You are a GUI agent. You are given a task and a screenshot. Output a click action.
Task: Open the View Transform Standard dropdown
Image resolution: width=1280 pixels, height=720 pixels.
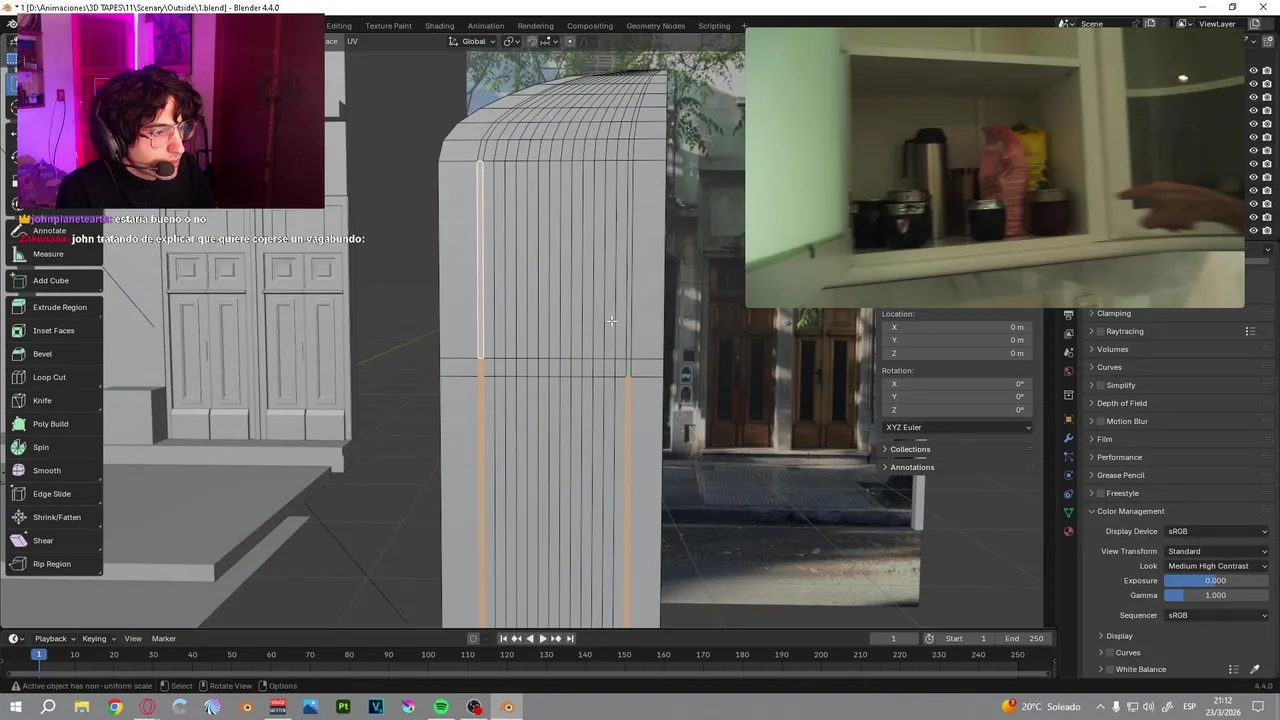click(x=1216, y=551)
